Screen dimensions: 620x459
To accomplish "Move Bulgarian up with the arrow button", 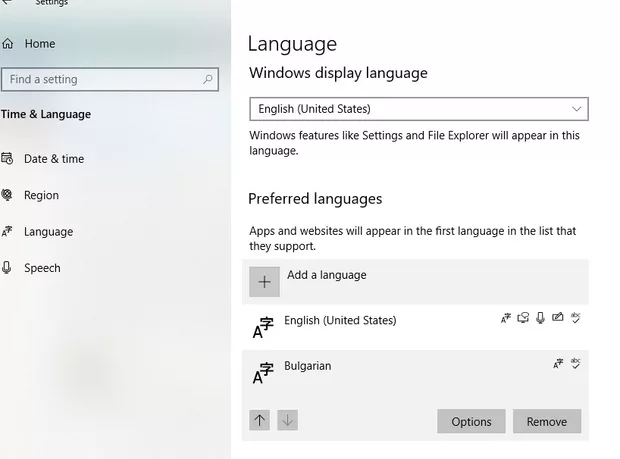I will point(260,420).
